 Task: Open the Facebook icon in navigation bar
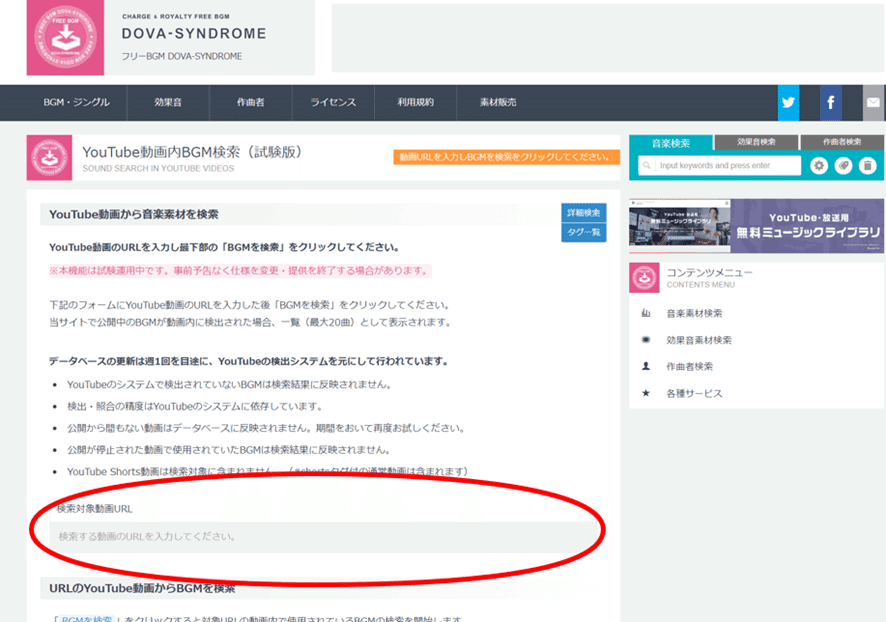(x=831, y=102)
